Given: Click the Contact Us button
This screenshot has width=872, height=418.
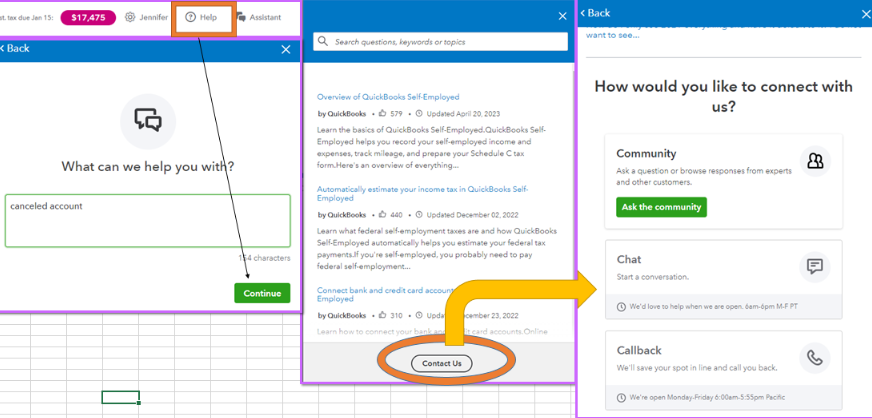Looking at the screenshot, I should (x=442, y=364).
